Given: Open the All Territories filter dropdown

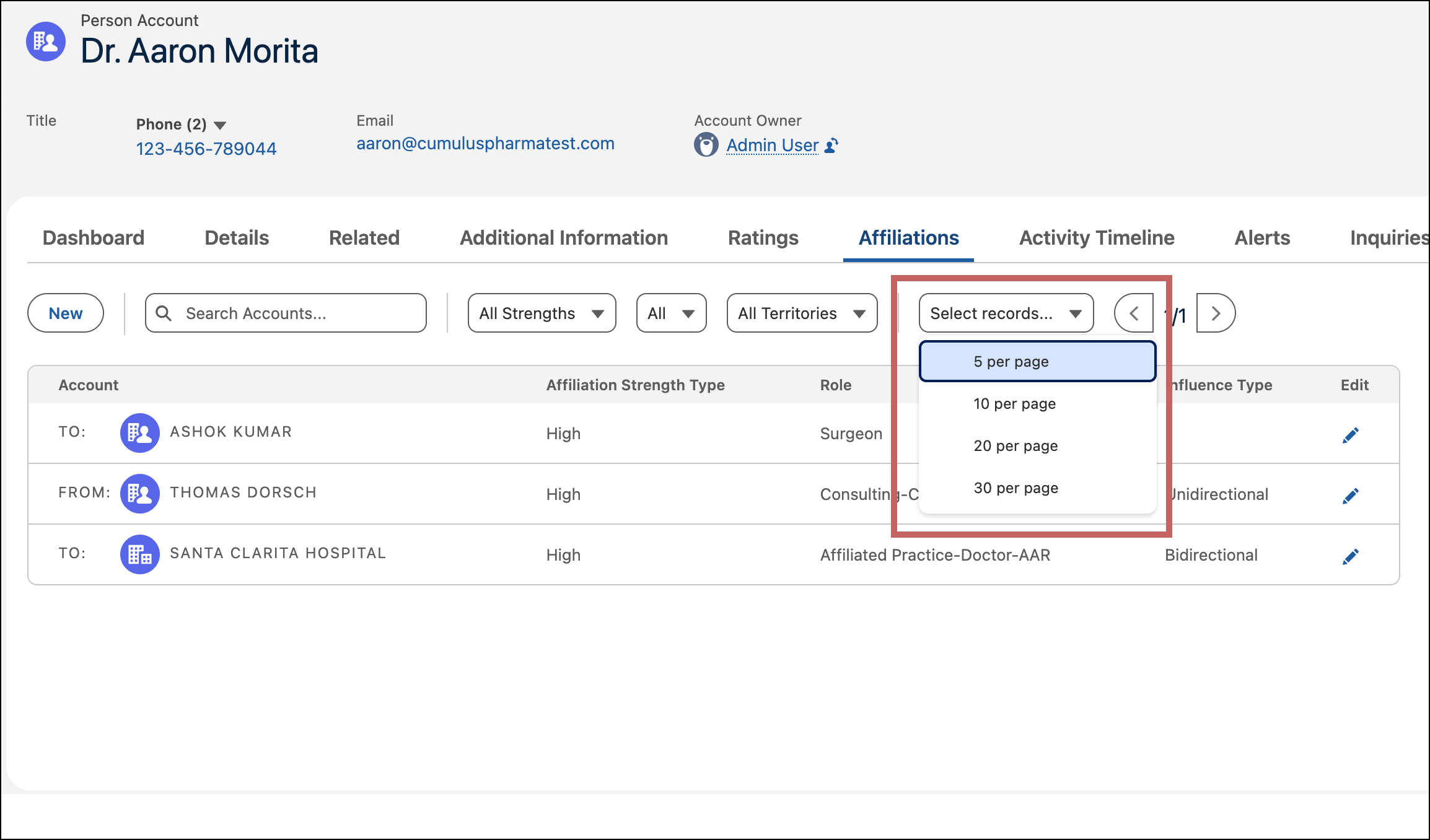Looking at the screenshot, I should (x=802, y=313).
